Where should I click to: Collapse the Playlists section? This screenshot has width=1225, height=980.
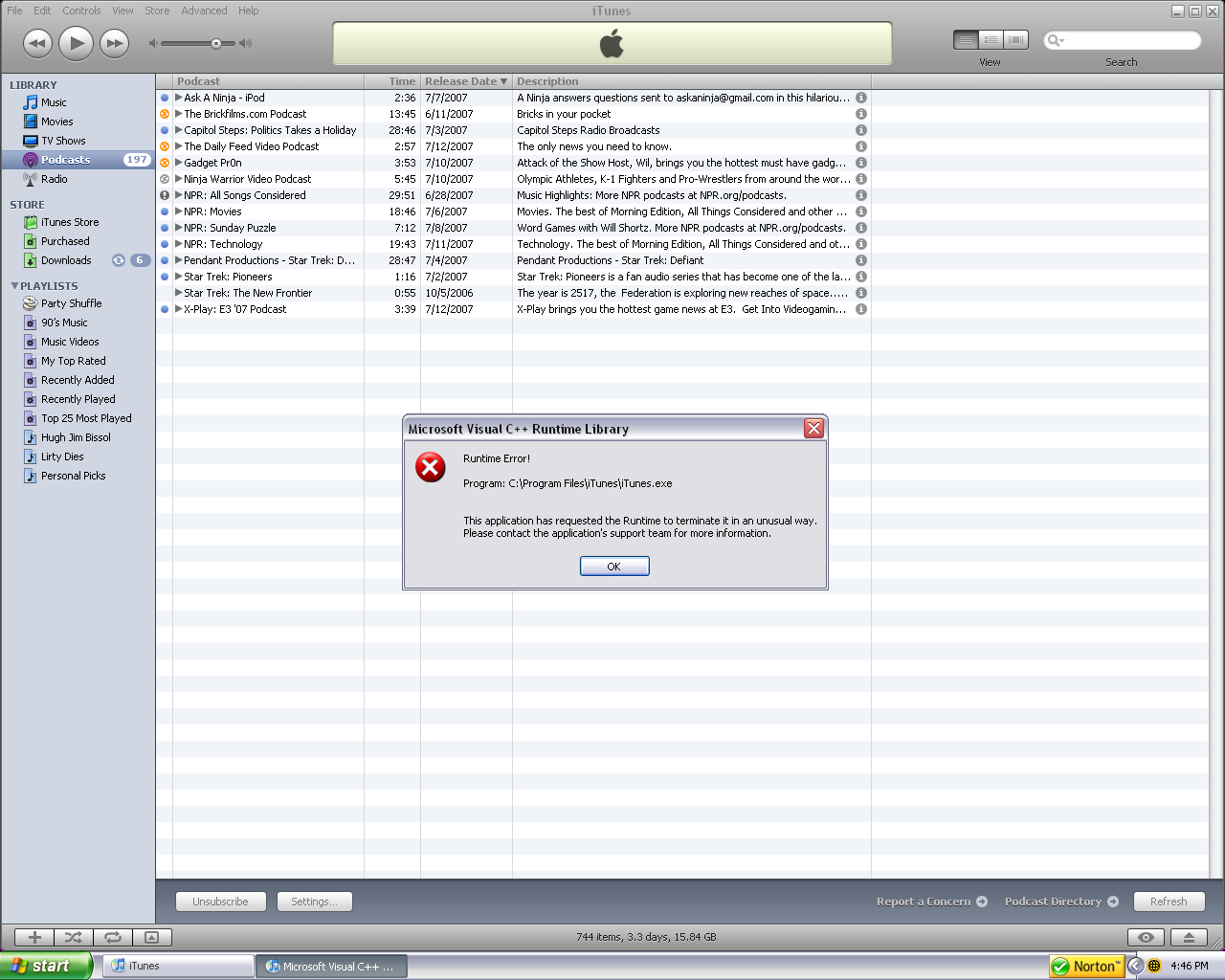(14, 285)
